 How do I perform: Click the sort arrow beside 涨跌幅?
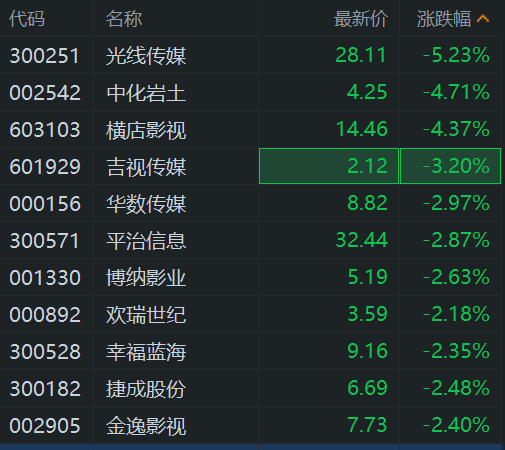click(x=483, y=19)
